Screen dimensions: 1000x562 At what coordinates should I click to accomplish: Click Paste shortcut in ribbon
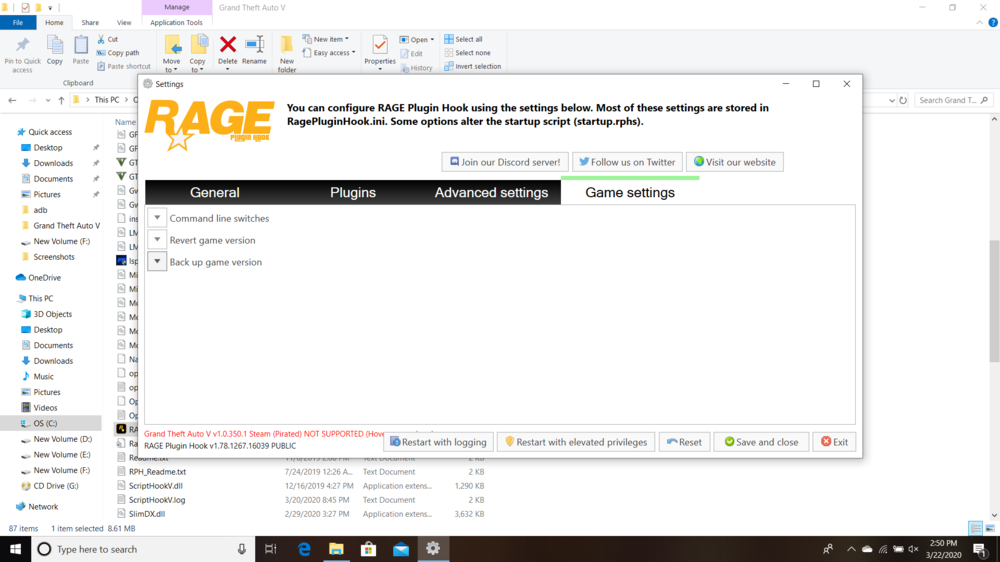point(124,66)
